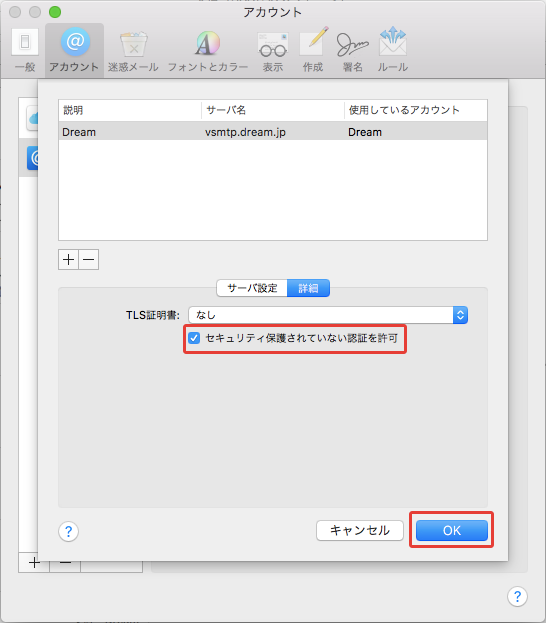Confirm with the OK button
The width and height of the screenshot is (546, 623).
[452, 530]
